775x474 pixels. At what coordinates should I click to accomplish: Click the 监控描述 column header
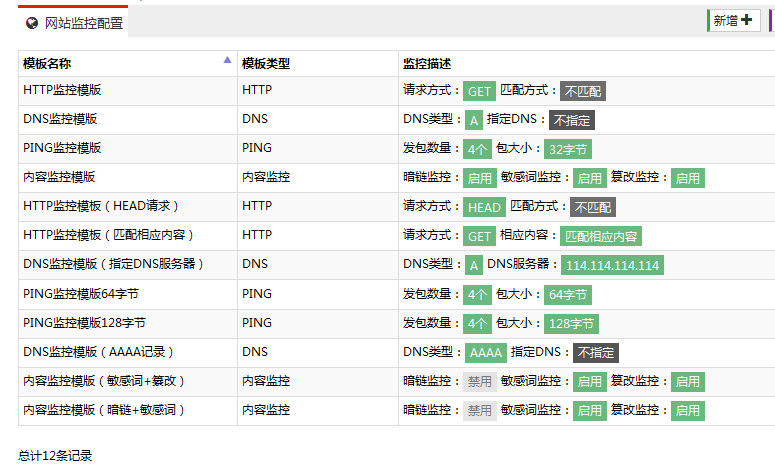[x=426, y=64]
